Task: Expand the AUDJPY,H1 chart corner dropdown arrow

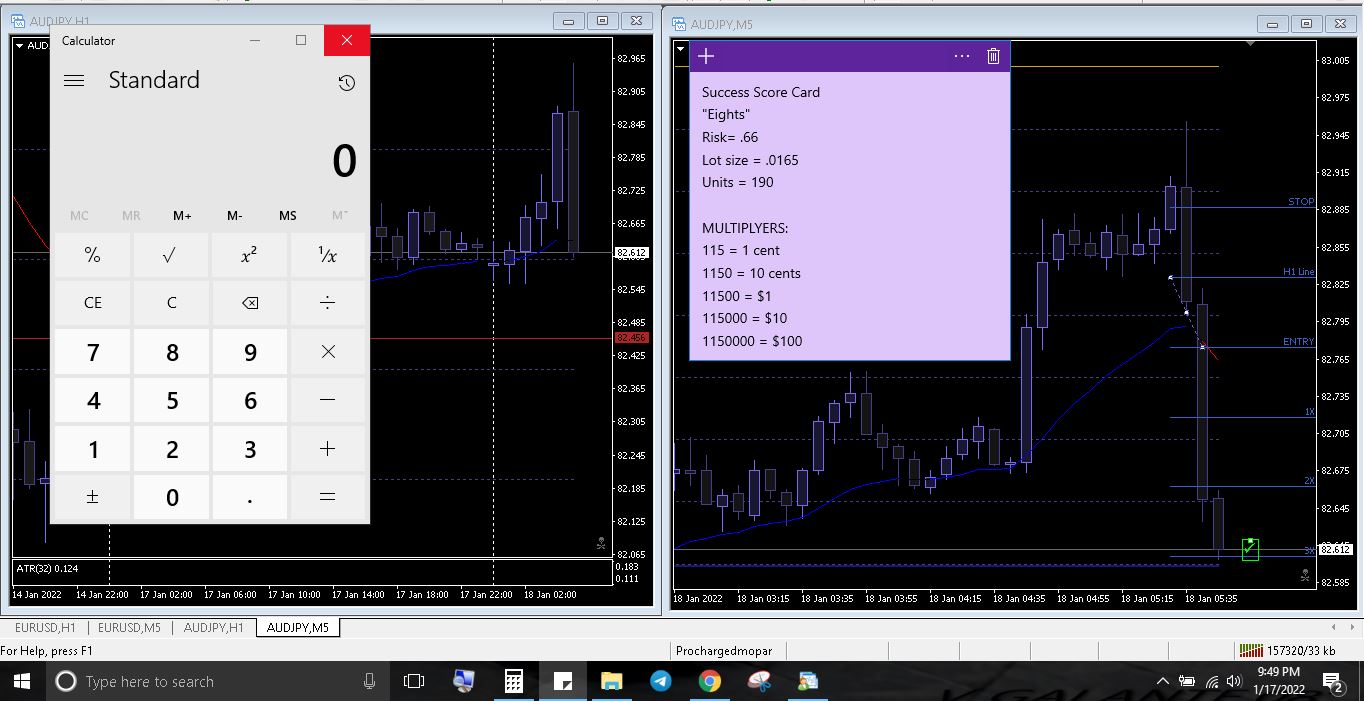Action: coord(19,45)
